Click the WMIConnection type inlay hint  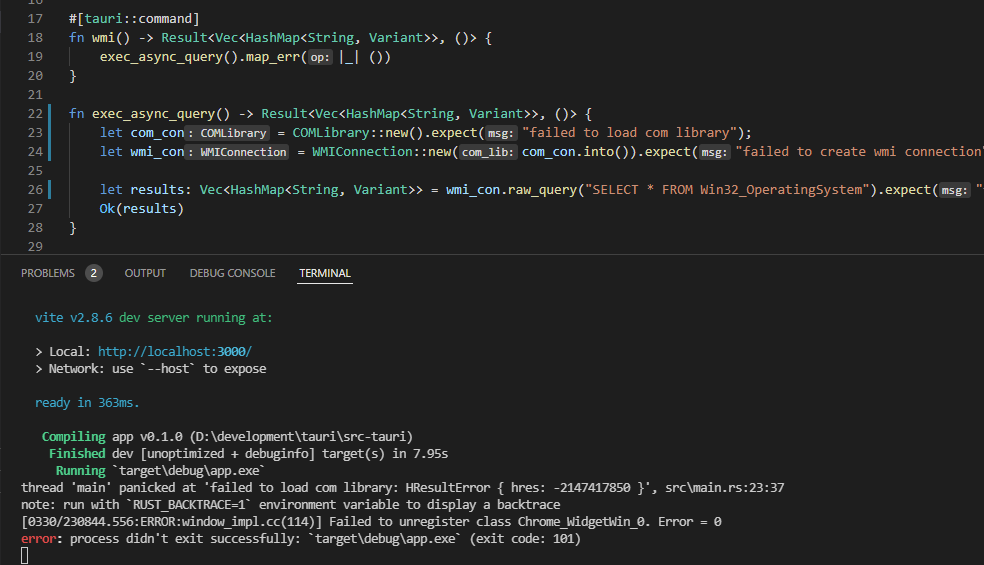237,152
